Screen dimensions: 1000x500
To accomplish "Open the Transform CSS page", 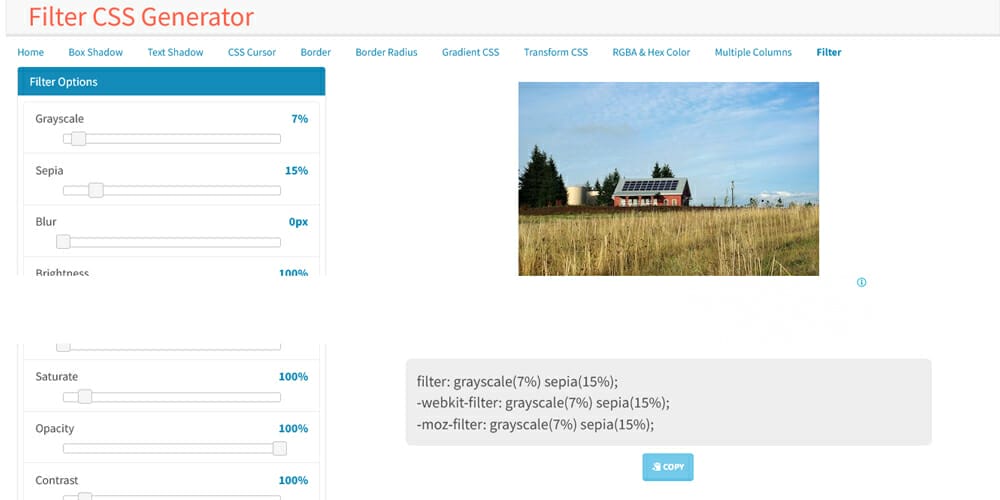I will click(x=556, y=52).
